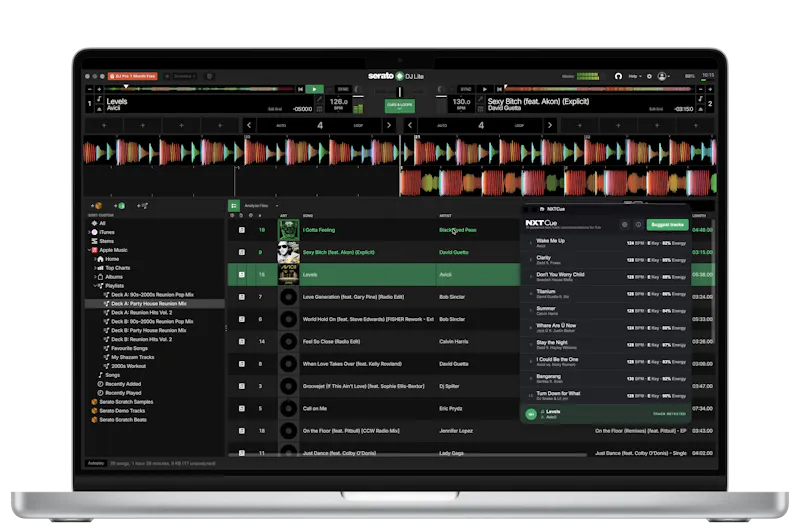Set first cue point slot on deck 2

pyautogui.click(x=580, y=125)
